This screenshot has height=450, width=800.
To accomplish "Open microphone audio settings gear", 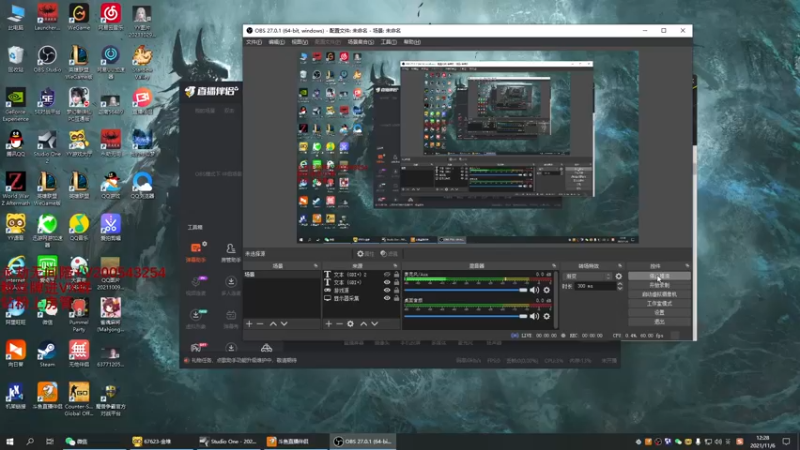I will point(546,290).
